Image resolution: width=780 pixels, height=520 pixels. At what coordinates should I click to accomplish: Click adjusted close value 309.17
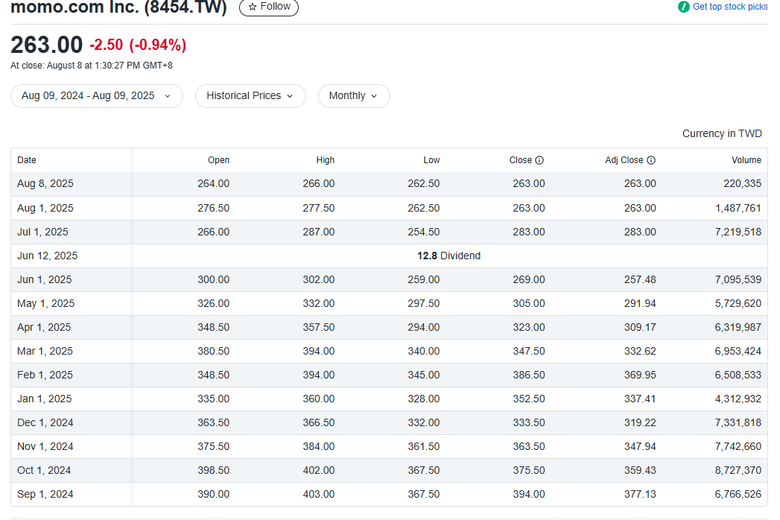640,327
